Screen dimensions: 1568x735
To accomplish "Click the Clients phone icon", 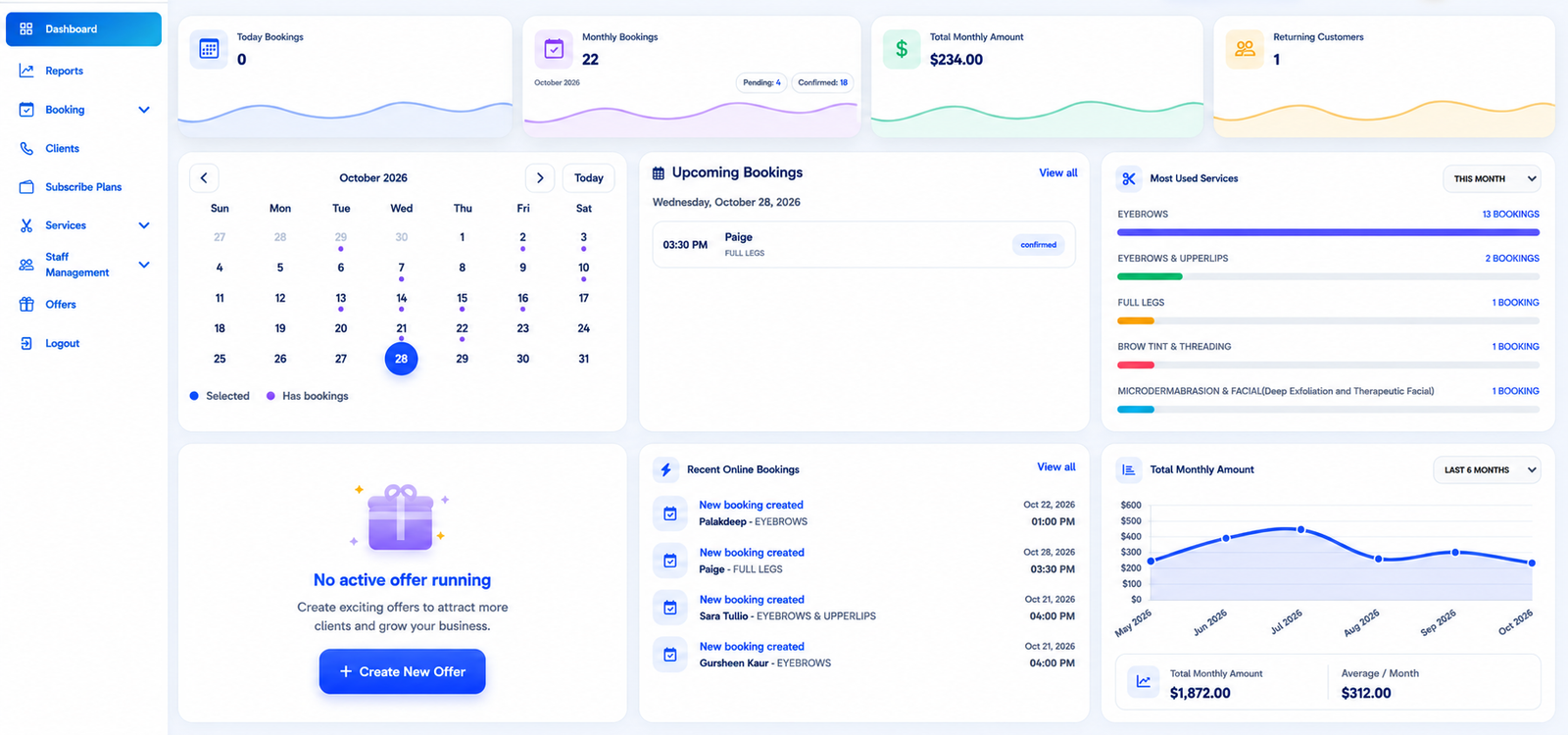I will pos(26,148).
